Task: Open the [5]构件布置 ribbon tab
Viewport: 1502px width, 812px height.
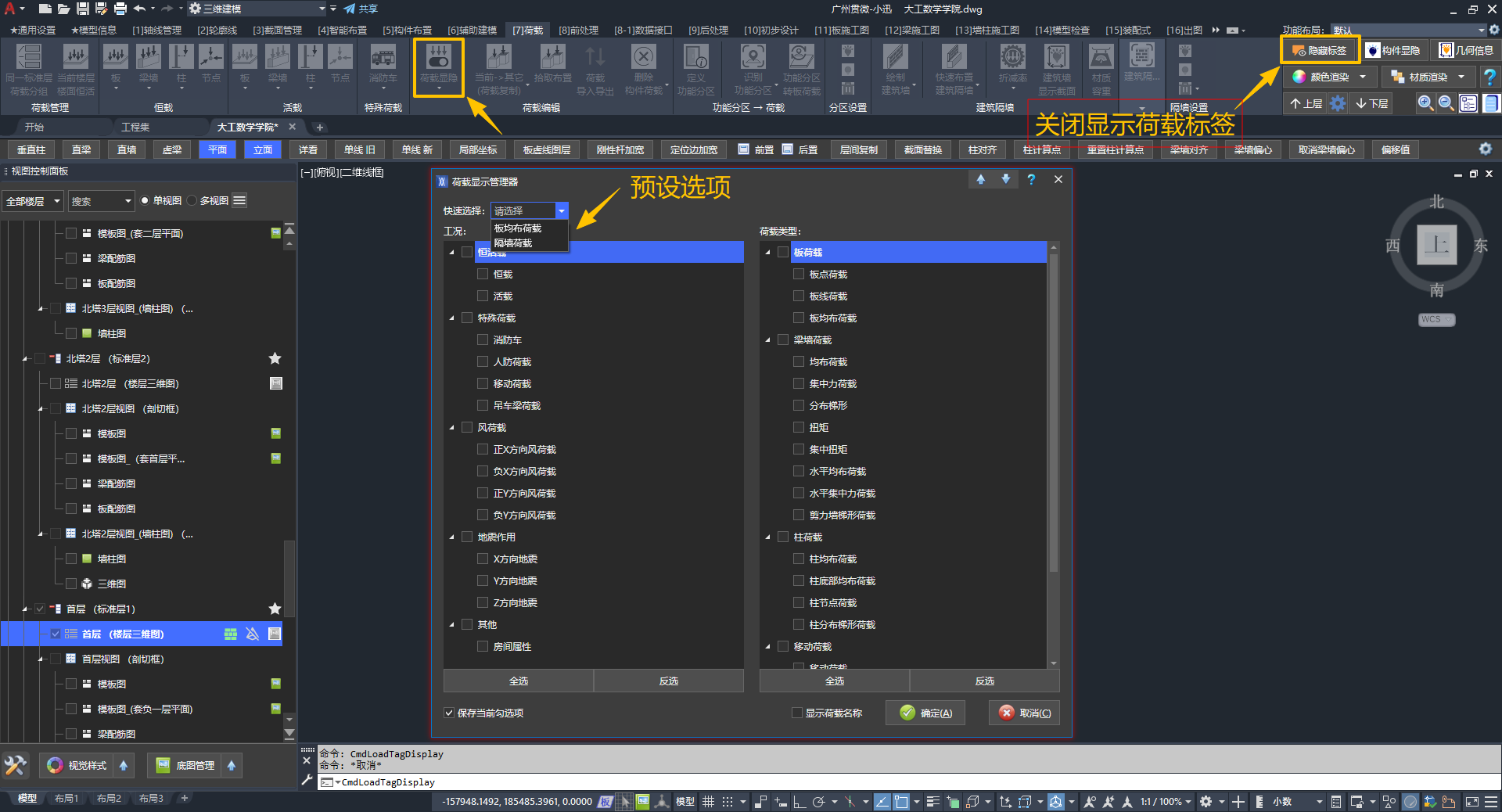Action: (x=407, y=30)
